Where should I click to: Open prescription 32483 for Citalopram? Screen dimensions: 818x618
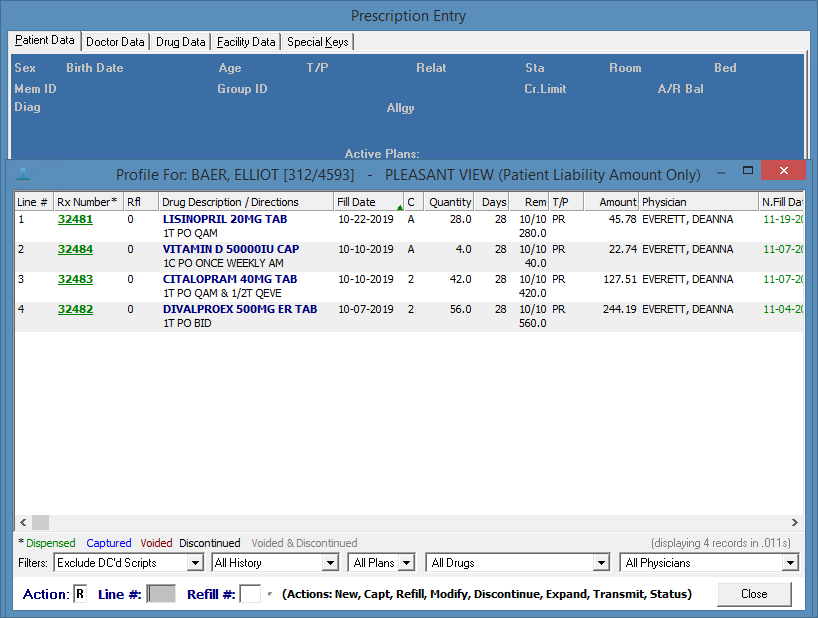[x=75, y=279]
